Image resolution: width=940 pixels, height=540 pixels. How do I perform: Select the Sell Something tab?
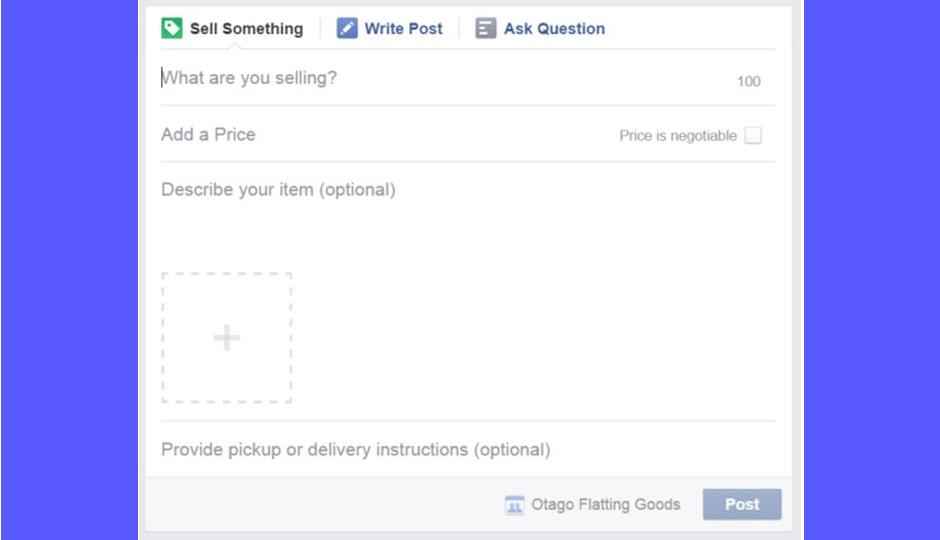(x=232, y=28)
